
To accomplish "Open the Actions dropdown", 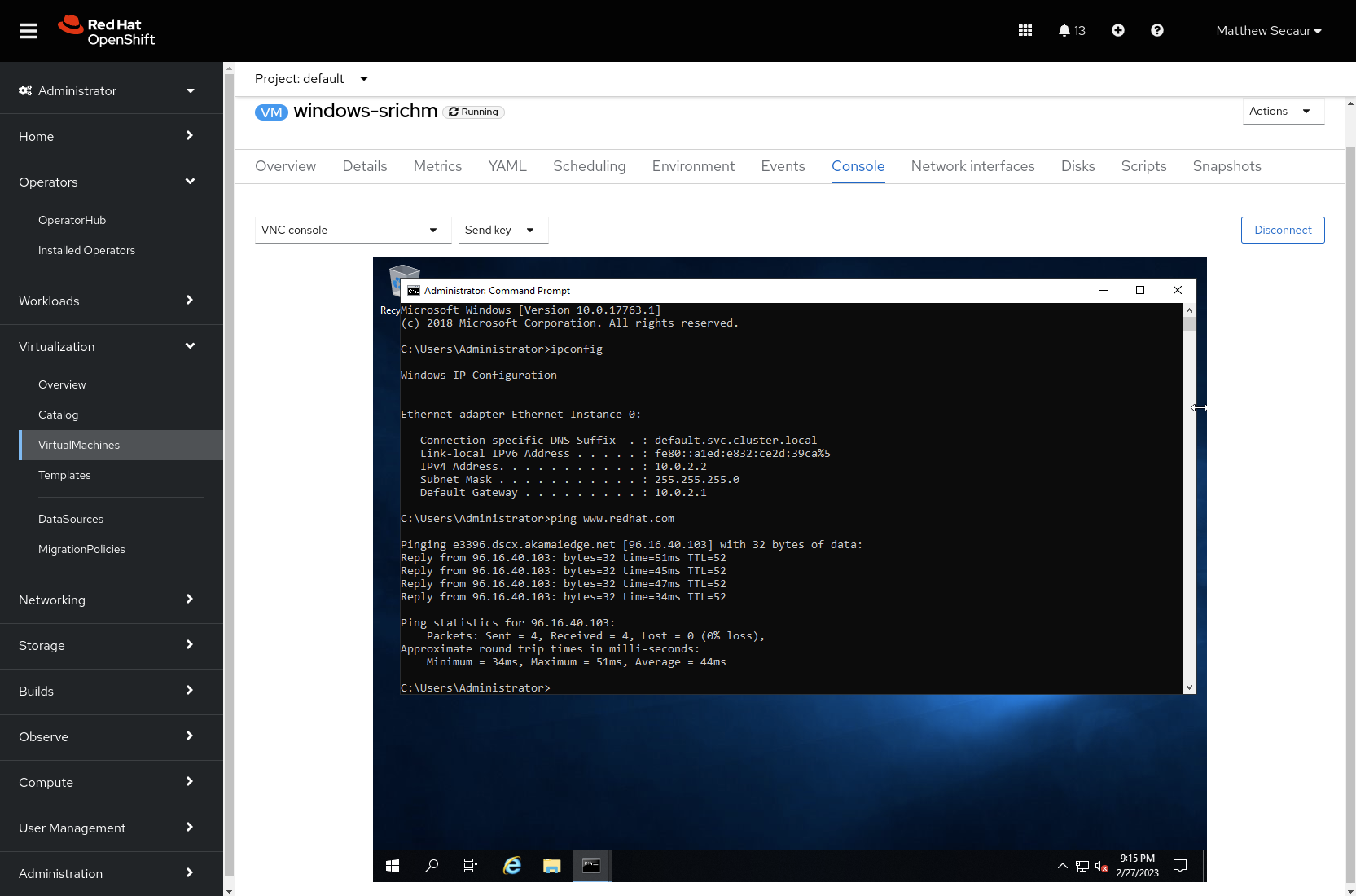I will pos(1284,111).
